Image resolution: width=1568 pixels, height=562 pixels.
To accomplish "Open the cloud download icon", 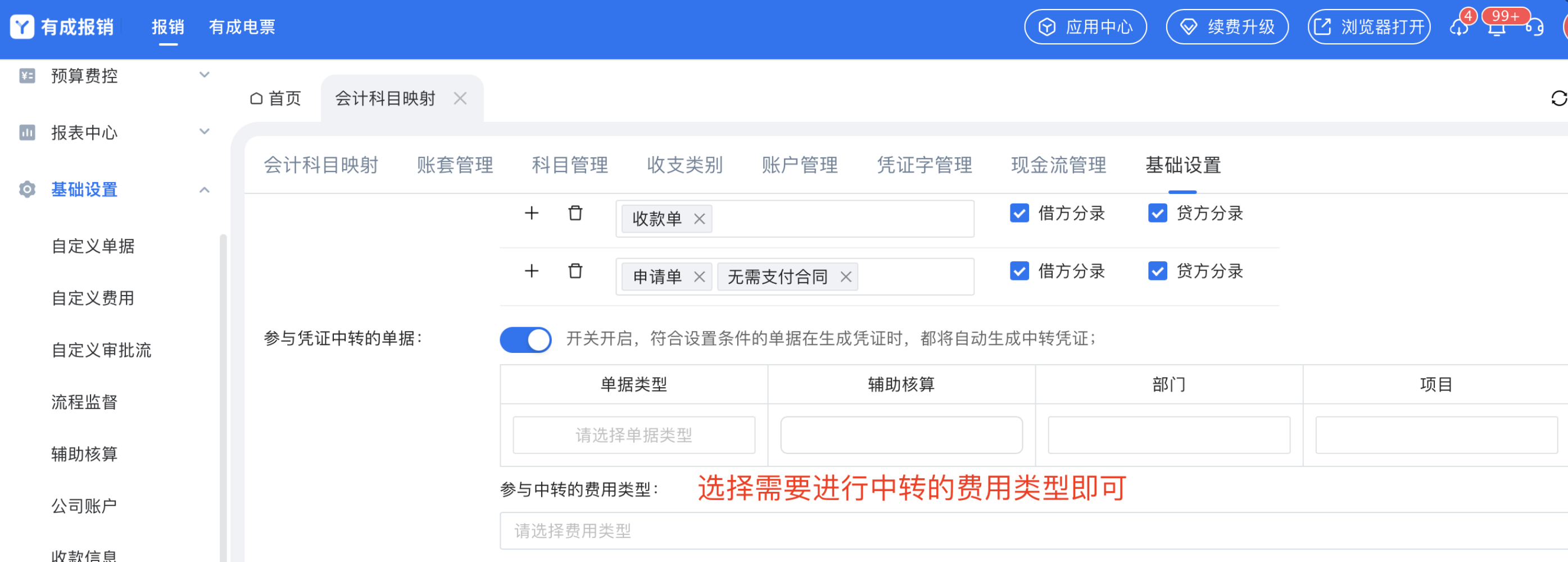I will coord(1459,28).
